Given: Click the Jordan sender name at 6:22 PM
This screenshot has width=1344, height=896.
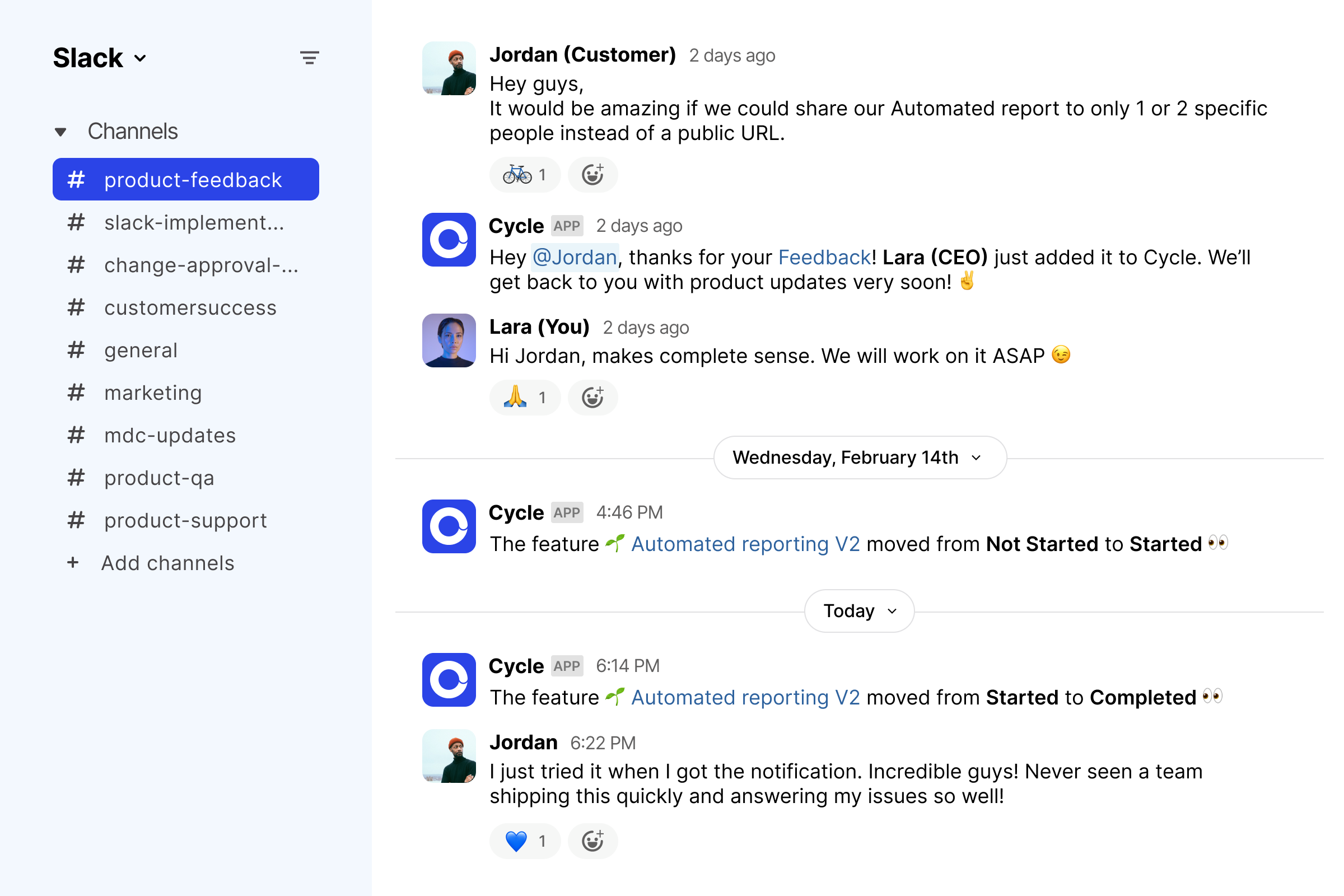Looking at the screenshot, I should pos(524,743).
